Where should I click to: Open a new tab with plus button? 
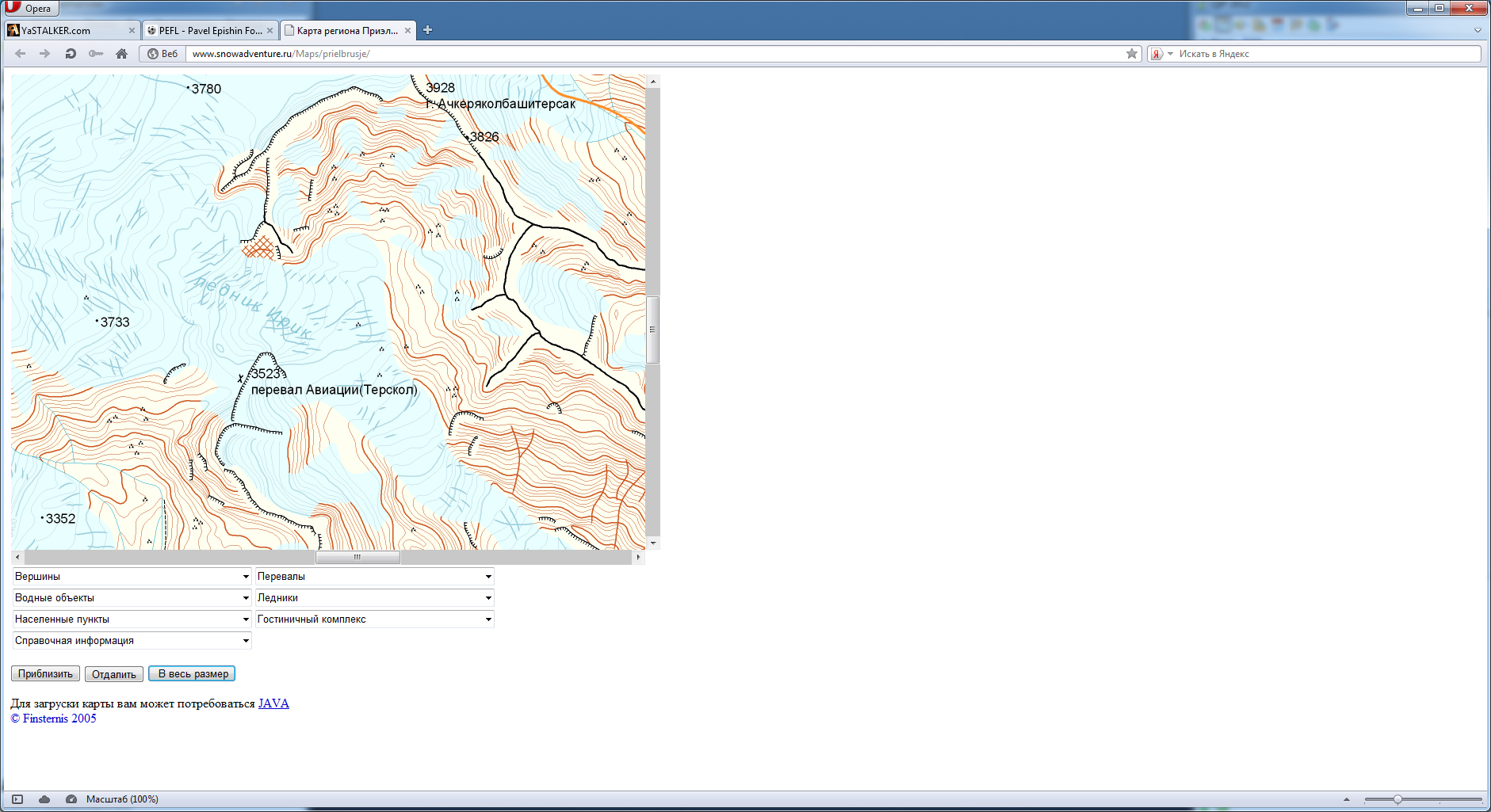click(x=427, y=30)
